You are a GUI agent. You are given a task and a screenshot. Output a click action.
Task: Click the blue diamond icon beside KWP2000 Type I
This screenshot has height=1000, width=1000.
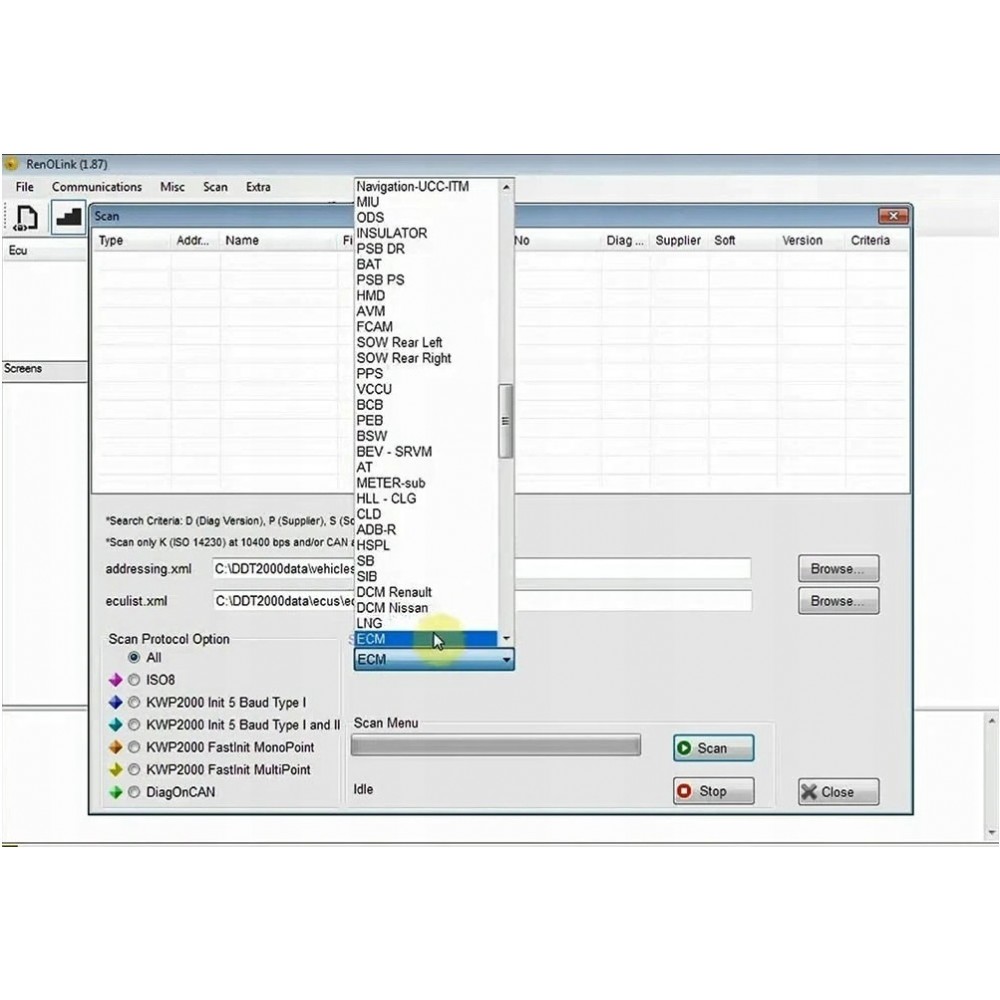click(x=115, y=702)
